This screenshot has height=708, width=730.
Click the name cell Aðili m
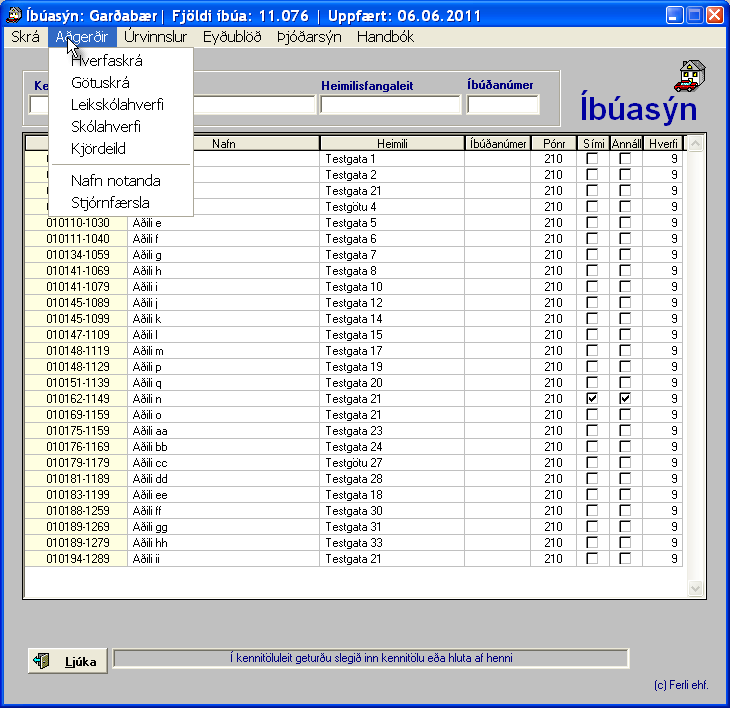(x=223, y=351)
